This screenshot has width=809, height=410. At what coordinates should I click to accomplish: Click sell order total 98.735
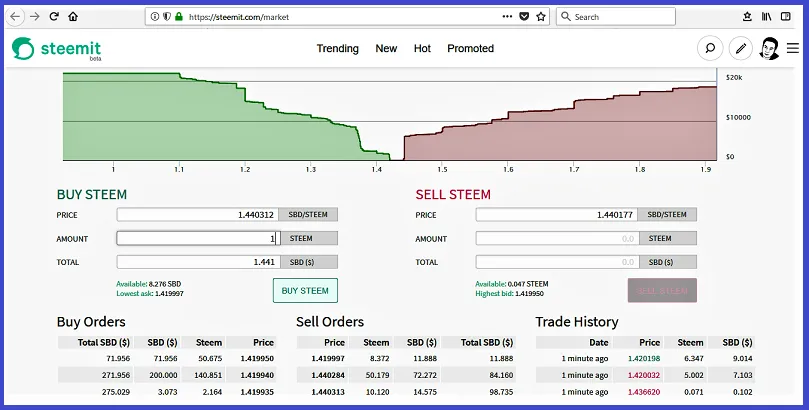(501, 392)
